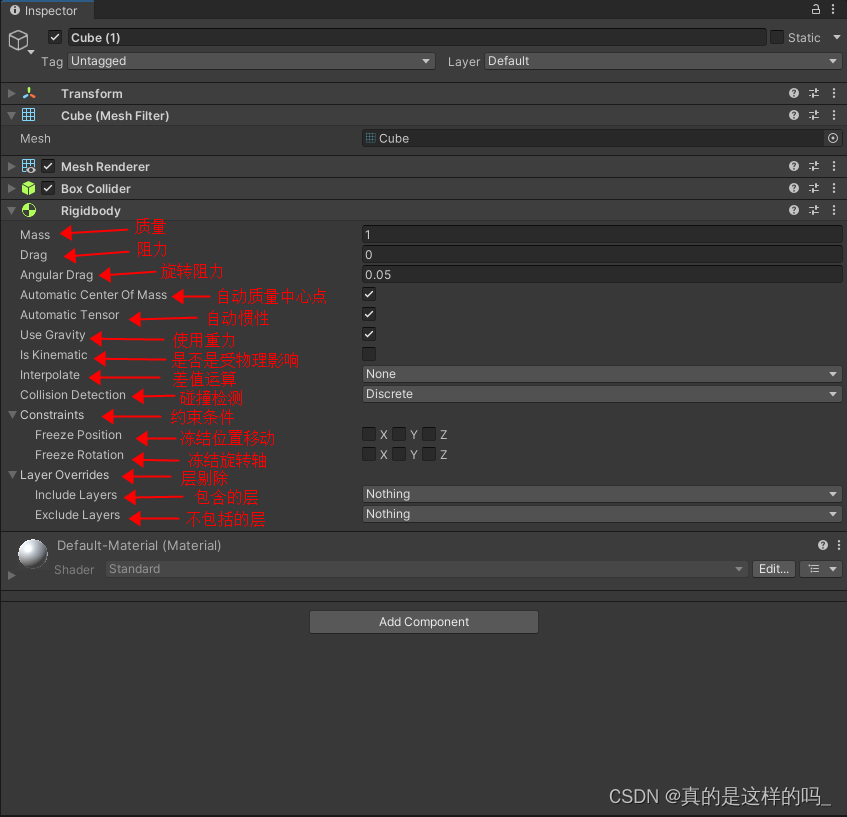Click the Edit button next to Shader
The image size is (847, 817).
point(773,569)
